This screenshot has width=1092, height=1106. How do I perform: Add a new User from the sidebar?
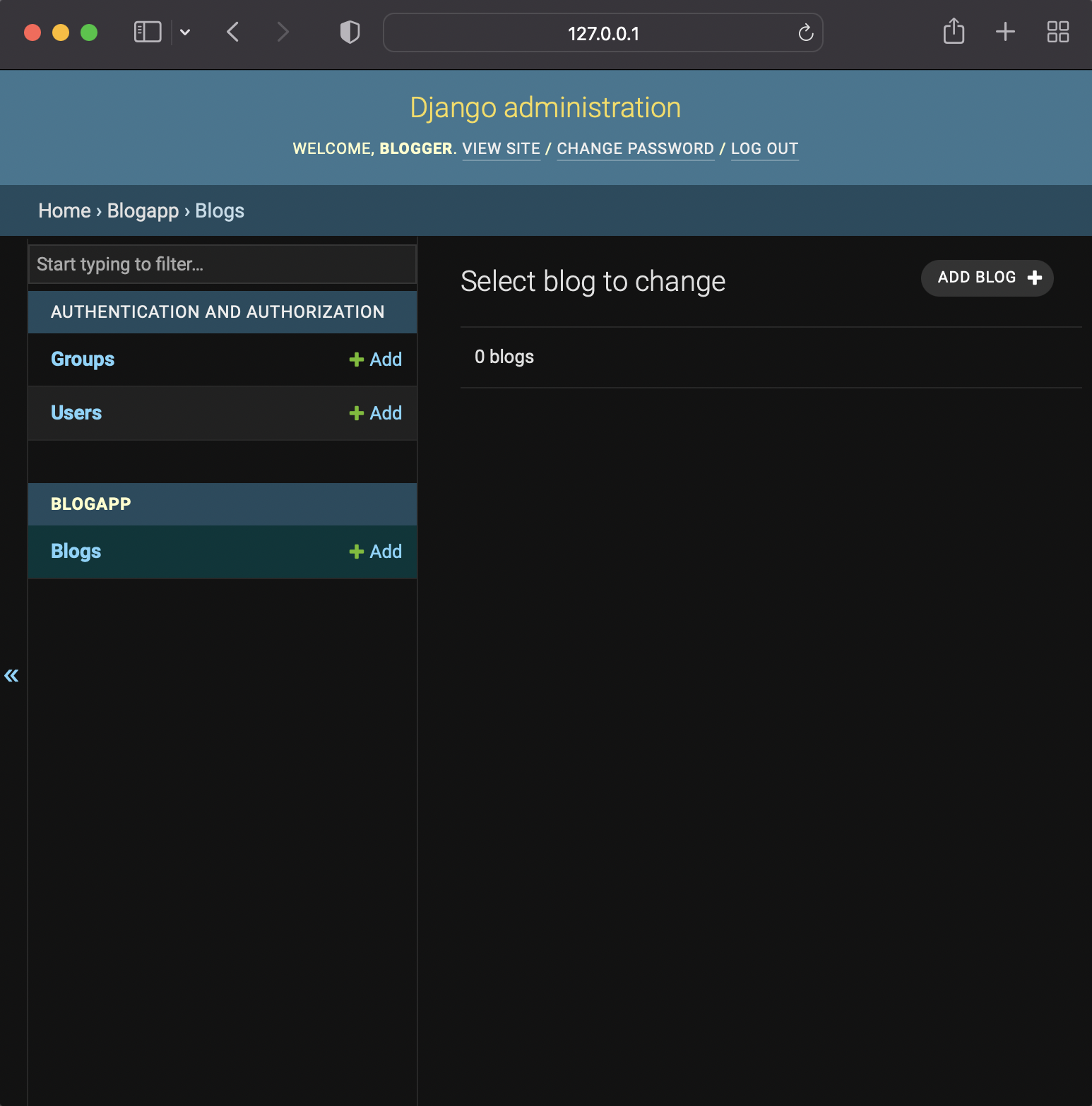pyautogui.click(x=376, y=412)
